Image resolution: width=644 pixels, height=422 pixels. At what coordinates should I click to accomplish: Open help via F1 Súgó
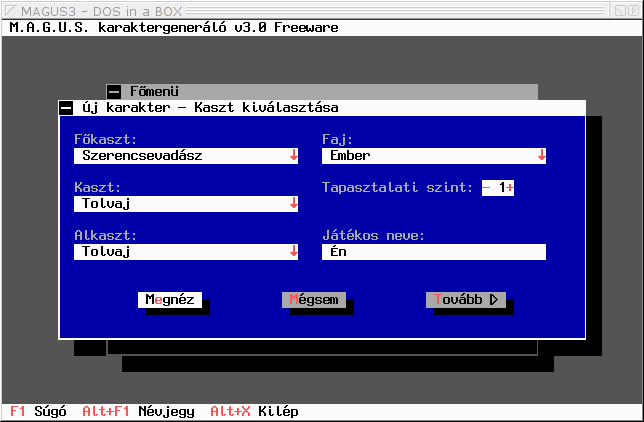[x=38, y=411]
